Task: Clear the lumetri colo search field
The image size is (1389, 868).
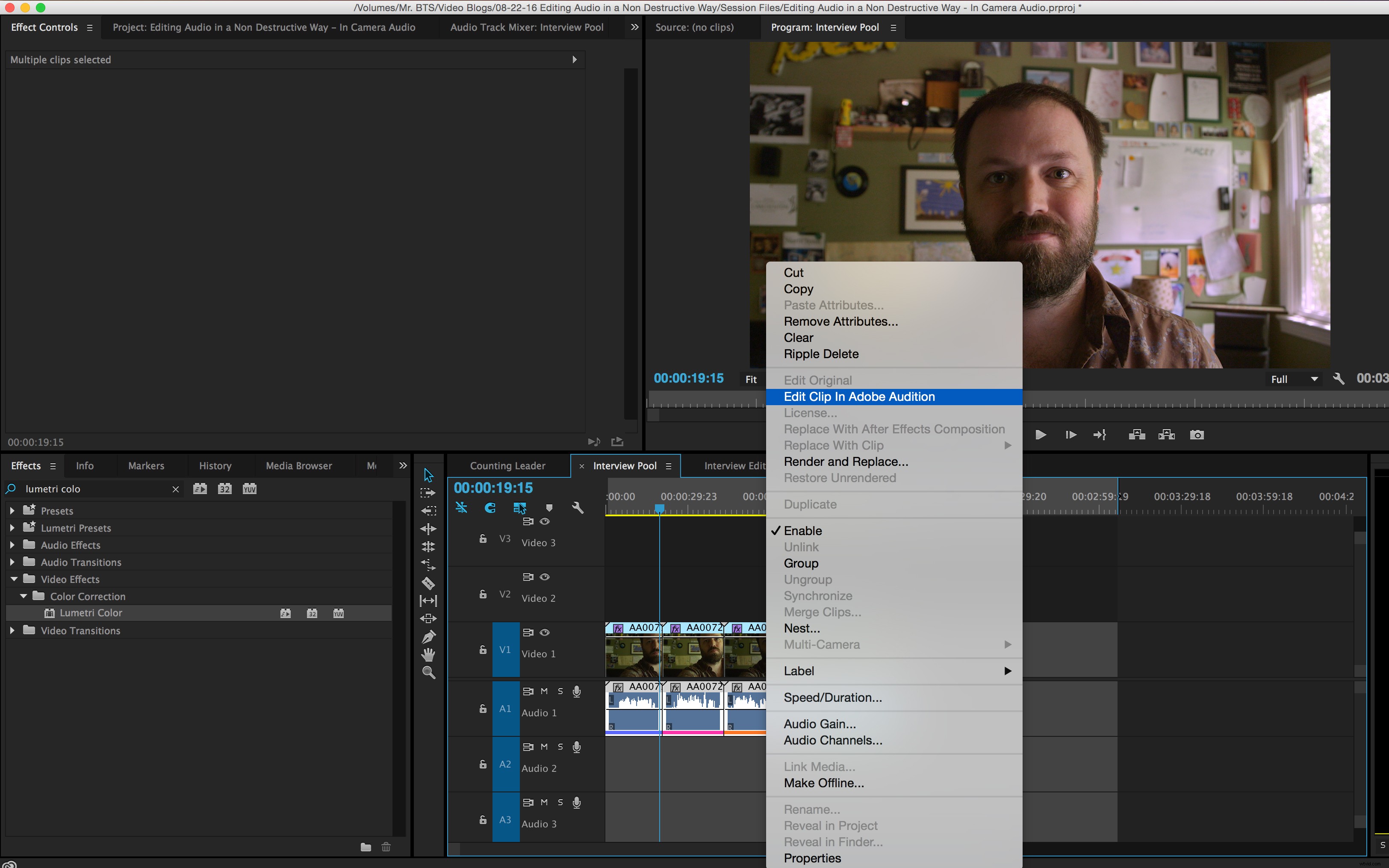Action: 176,488
